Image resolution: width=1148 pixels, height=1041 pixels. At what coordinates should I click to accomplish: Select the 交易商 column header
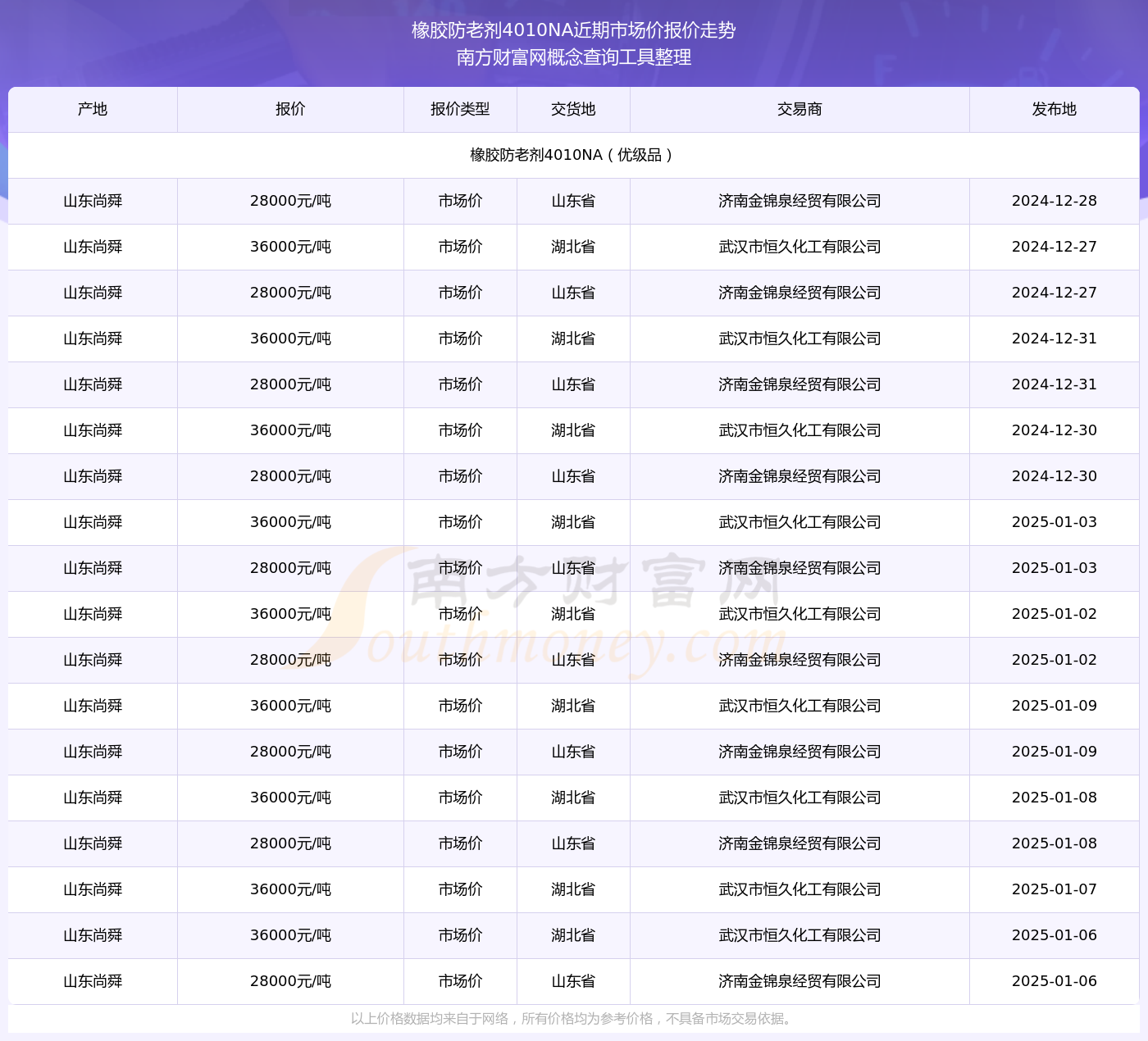coord(799,109)
